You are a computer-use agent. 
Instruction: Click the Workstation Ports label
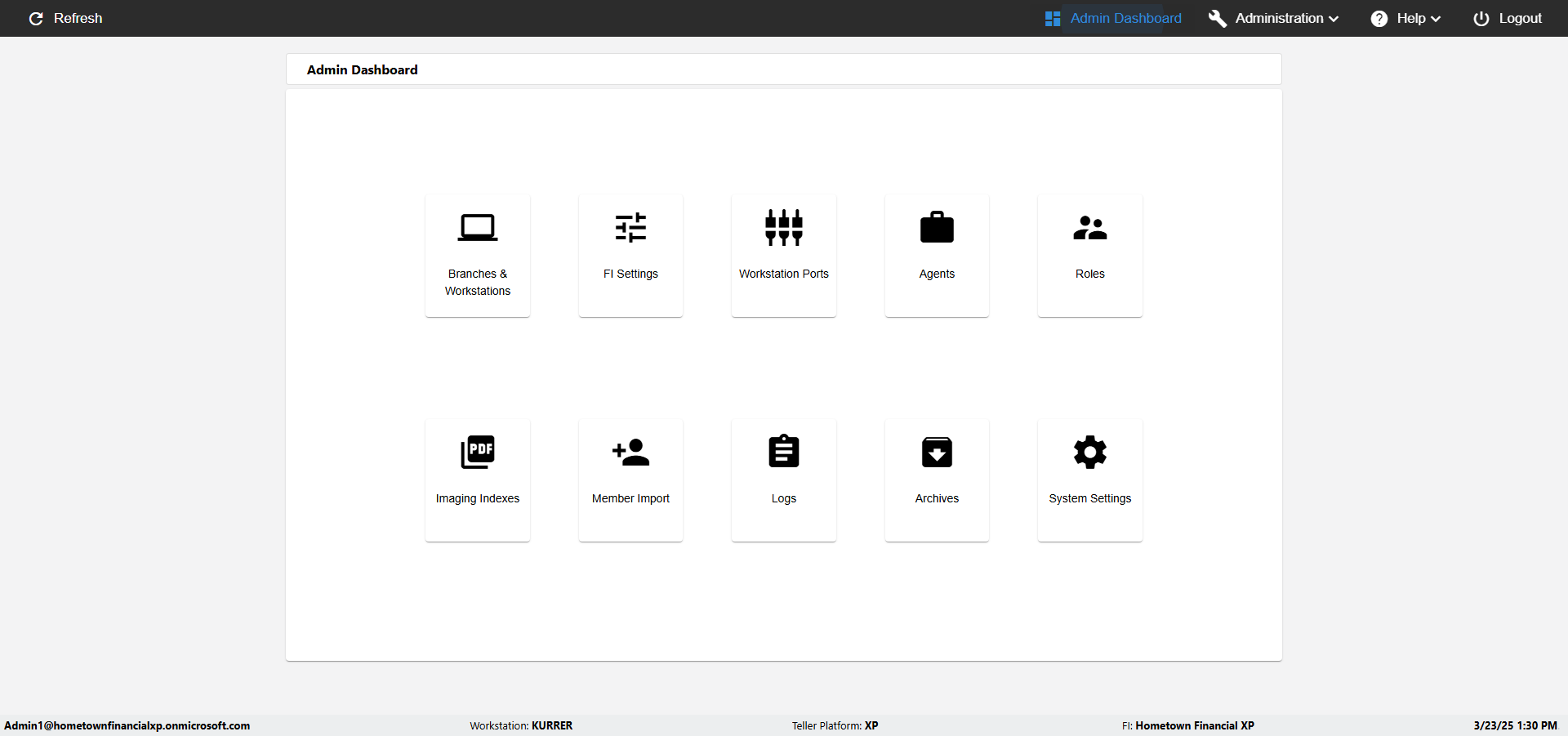784,274
